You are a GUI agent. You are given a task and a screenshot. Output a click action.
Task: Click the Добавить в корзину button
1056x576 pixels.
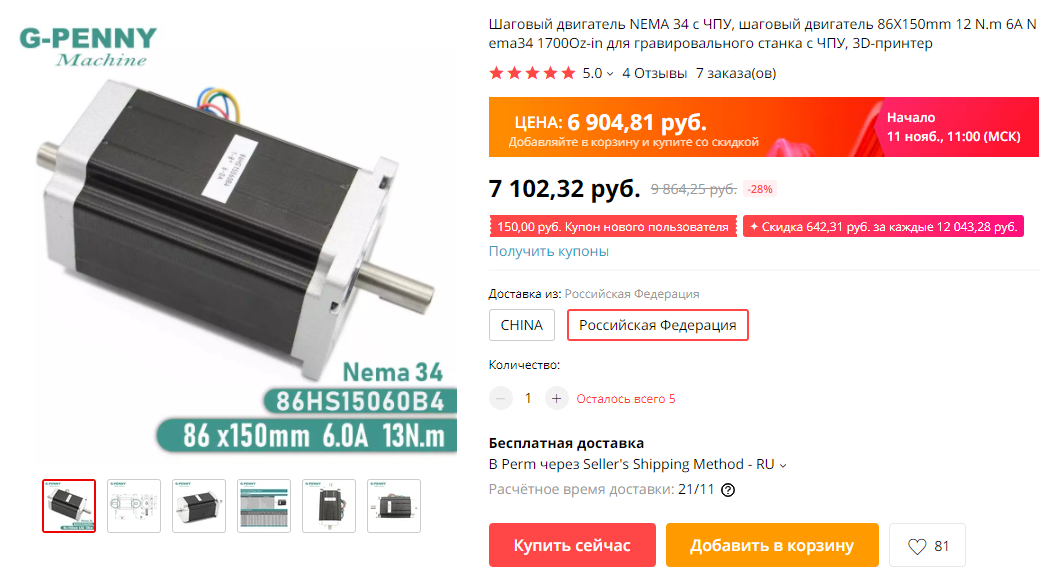[x=772, y=545]
